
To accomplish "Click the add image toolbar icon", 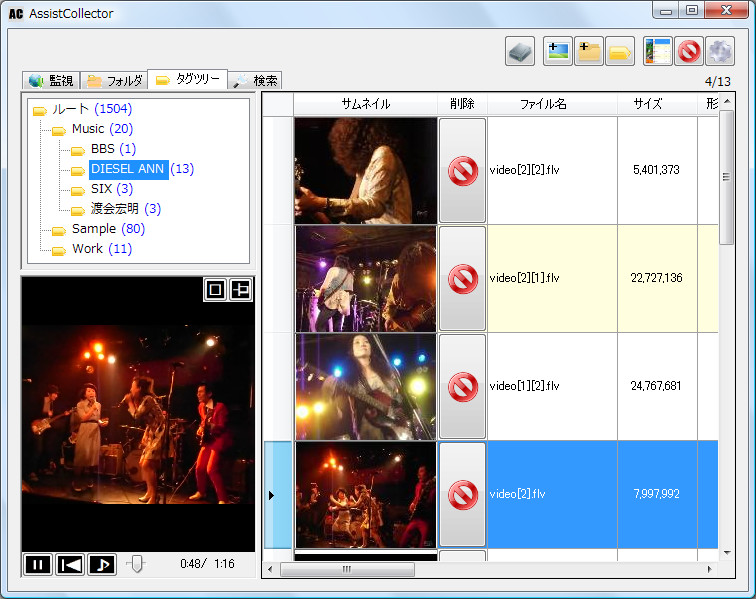I will point(558,51).
